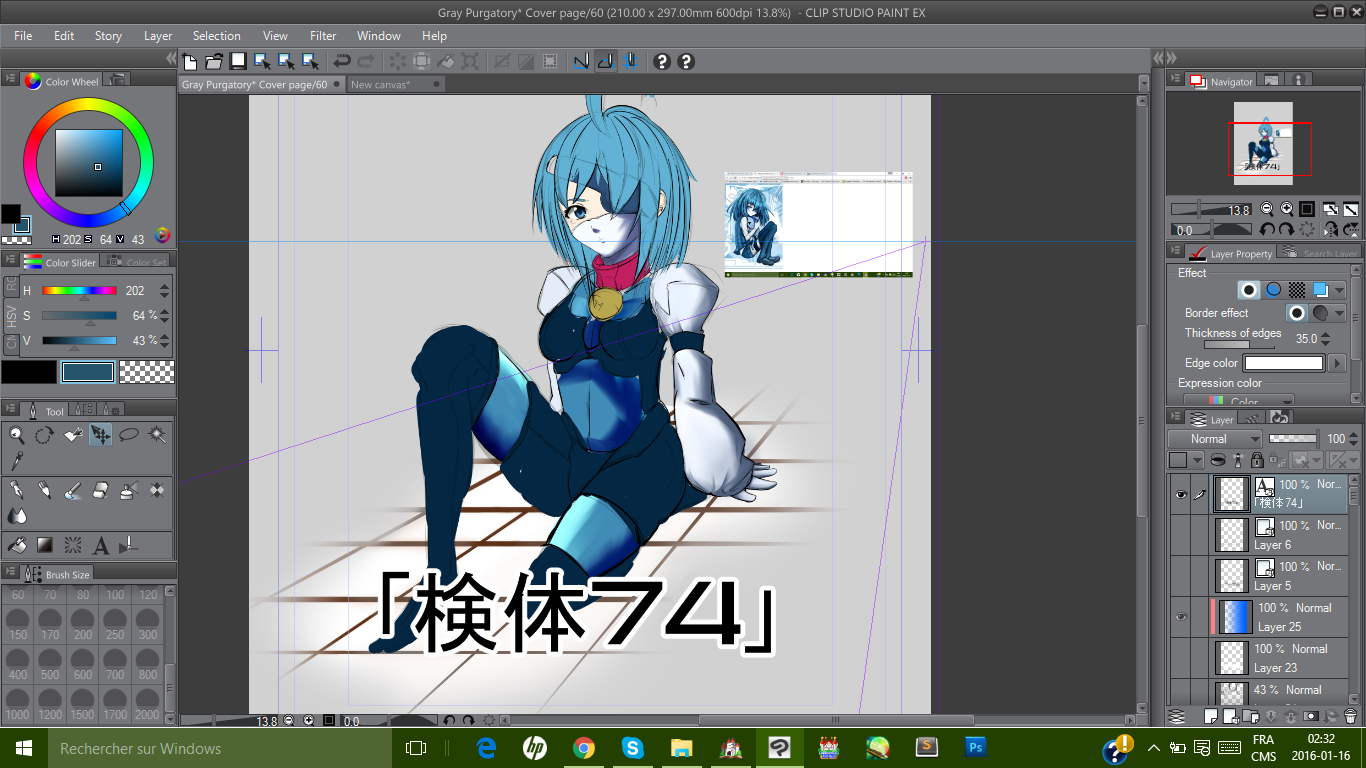The width and height of the screenshot is (1366, 768).
Task: Select the Rotate view tool
Action: coord(45,435)
